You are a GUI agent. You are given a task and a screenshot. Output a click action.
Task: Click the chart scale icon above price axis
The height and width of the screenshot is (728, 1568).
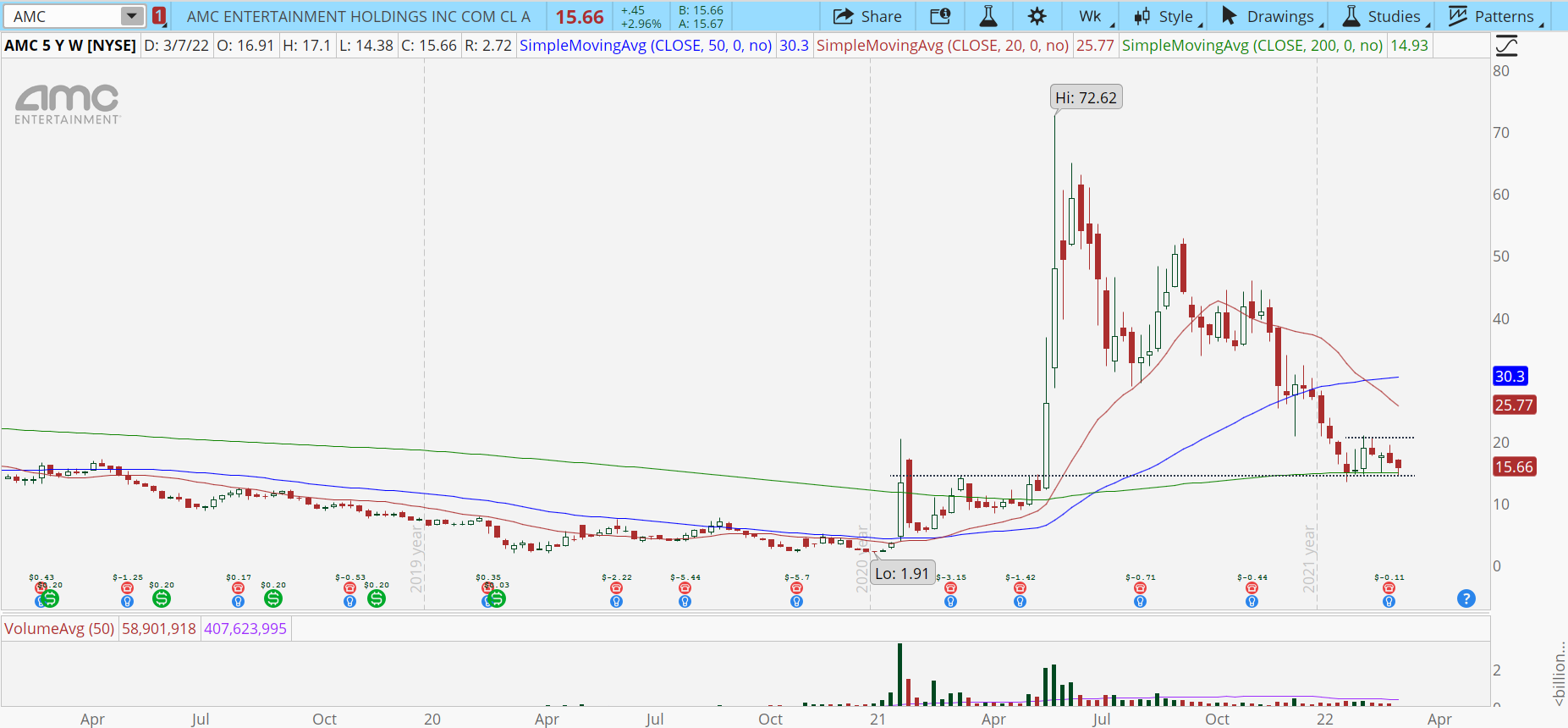(1506, 46)
